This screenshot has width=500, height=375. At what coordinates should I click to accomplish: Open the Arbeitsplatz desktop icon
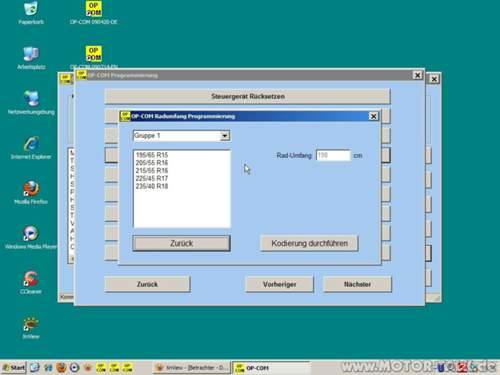pos(31,58)
